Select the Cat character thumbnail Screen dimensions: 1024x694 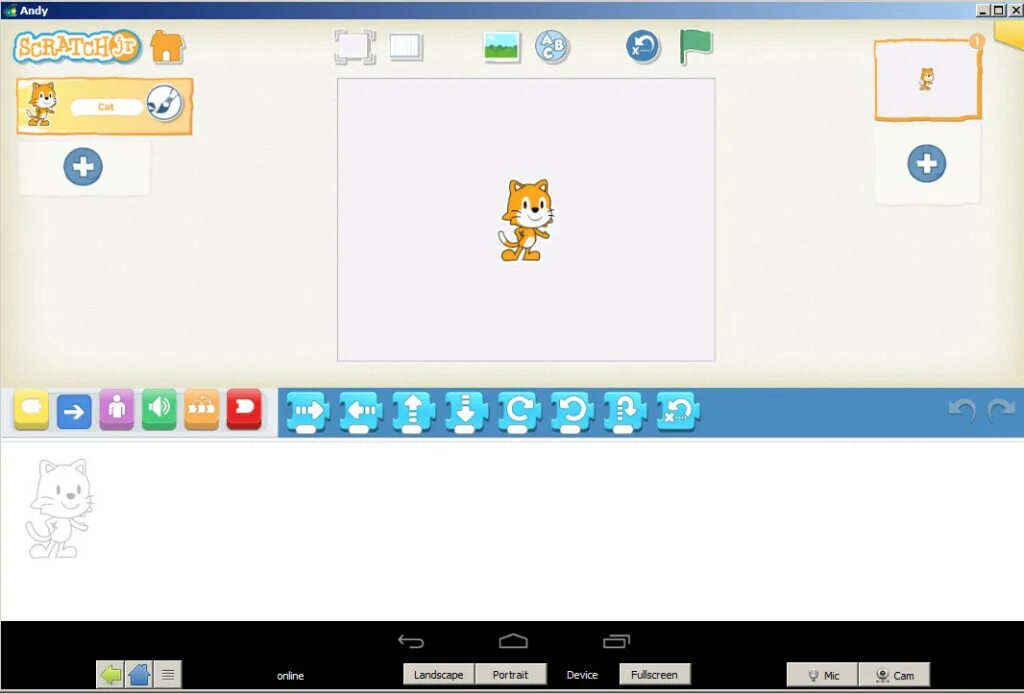(x=41, y=104)
